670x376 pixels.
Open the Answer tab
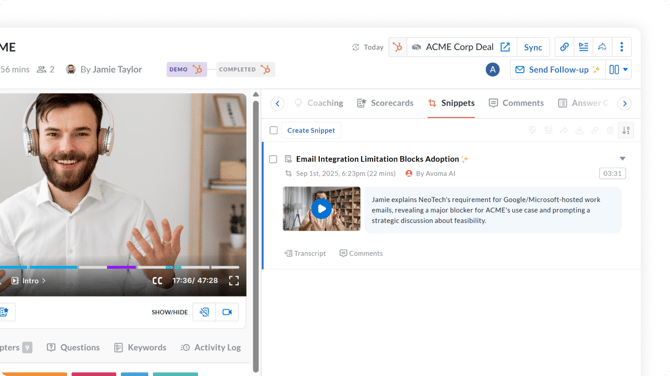[x=583, y=103]
